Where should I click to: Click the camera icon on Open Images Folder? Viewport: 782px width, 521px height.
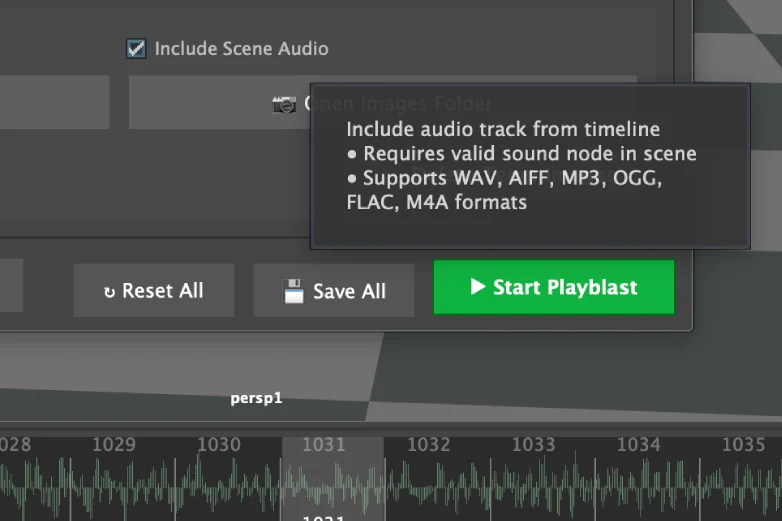coord(285,103)
